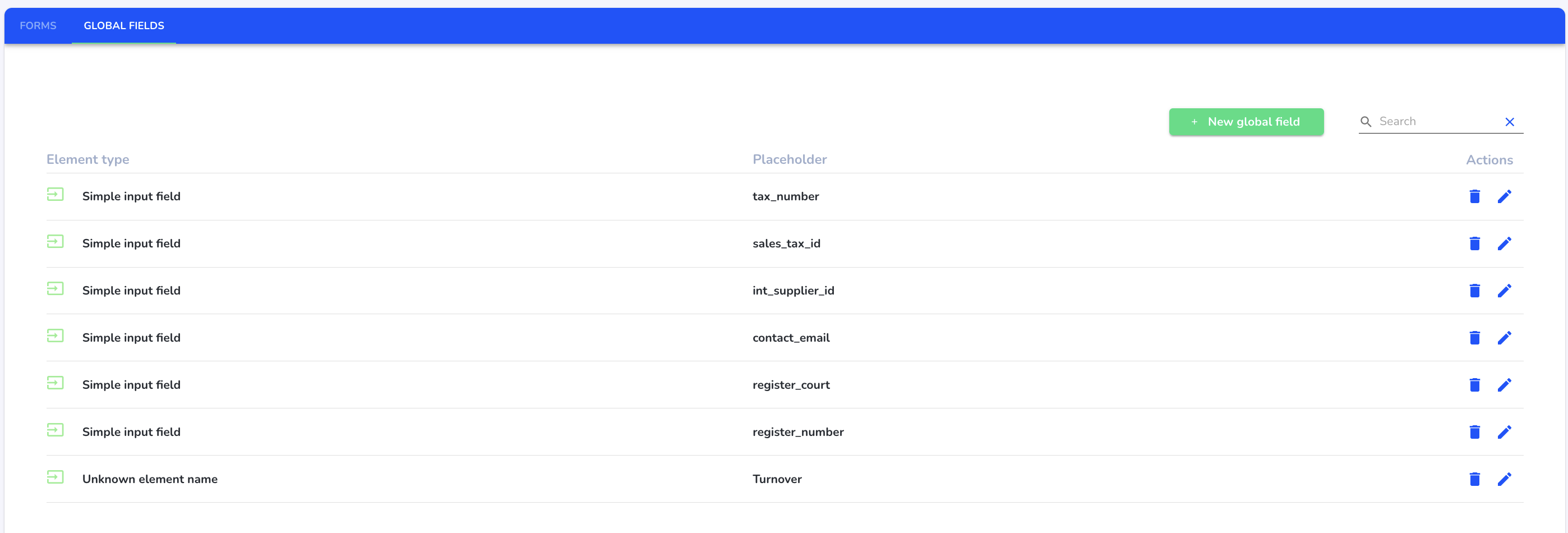Delete the Turnover field
This screenshot has height=533, width=1568.
[x=1474, y=479]
